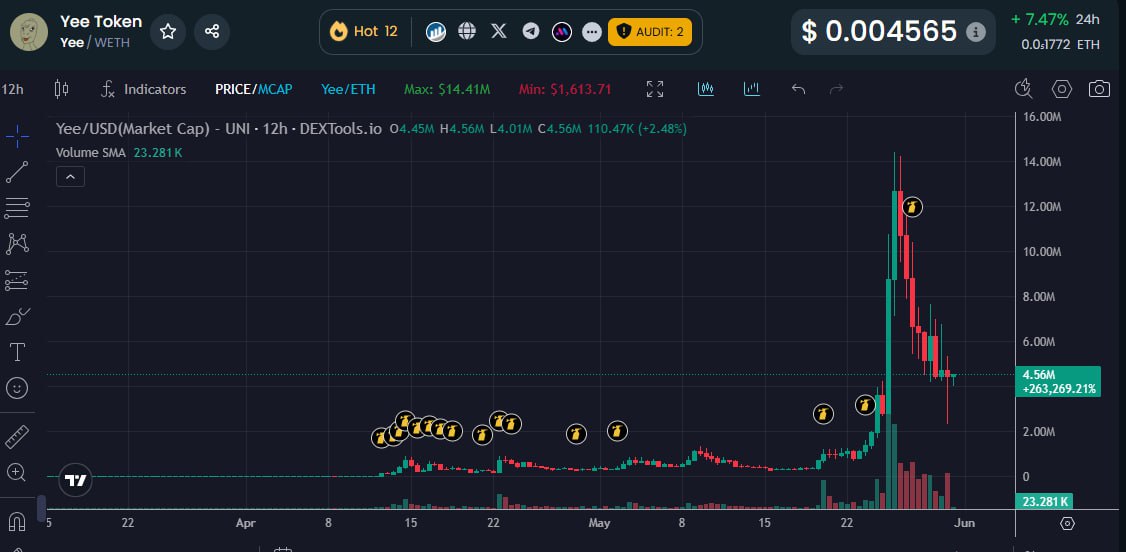1126x552 pixels.
Task: Redo the chart action
Action: [x=836, y=89]
